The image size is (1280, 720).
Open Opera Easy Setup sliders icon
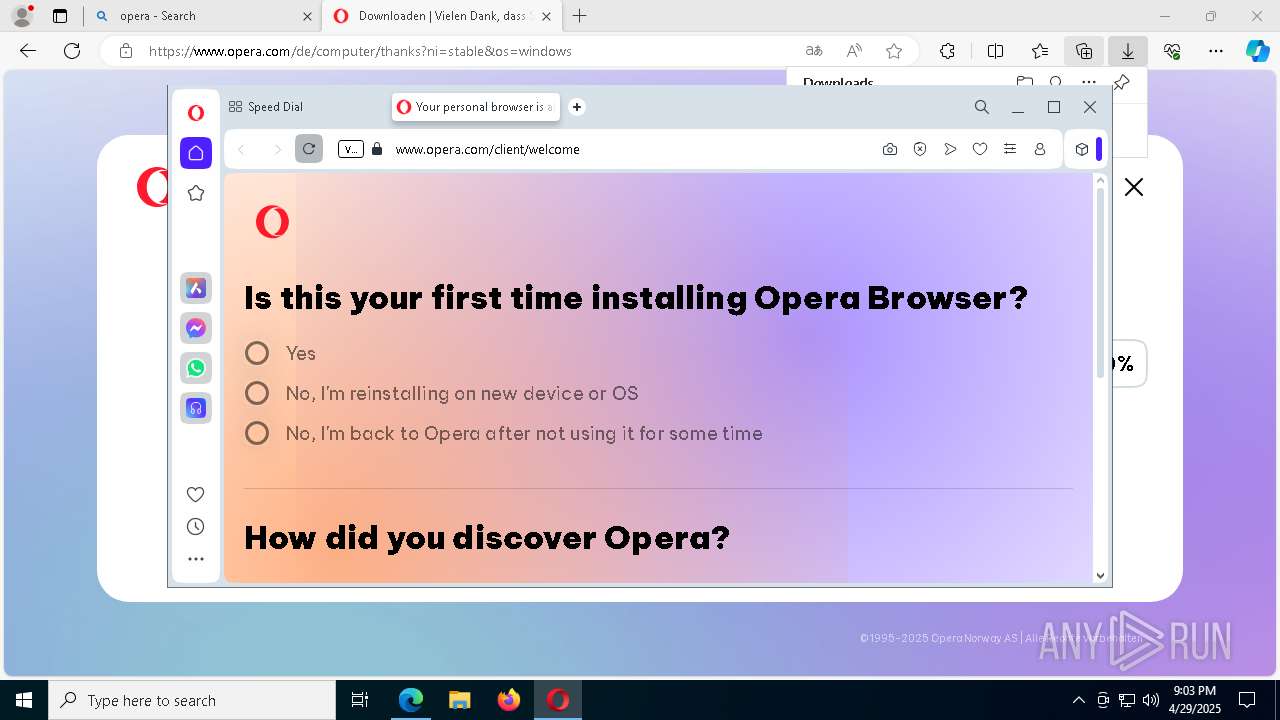[x=1010, y=149]
